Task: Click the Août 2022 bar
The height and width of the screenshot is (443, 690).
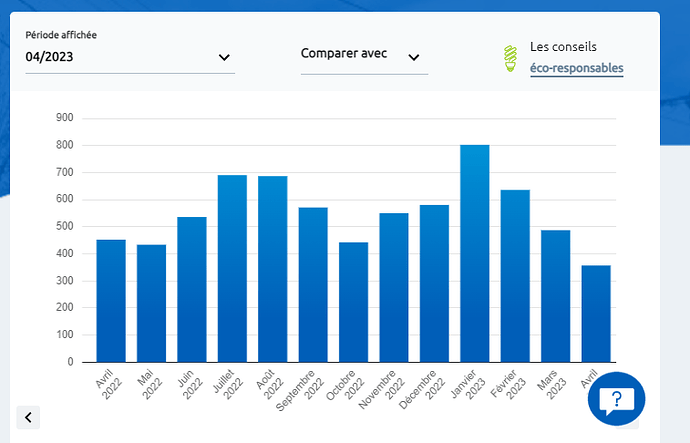Action: (x=273, y=269)
